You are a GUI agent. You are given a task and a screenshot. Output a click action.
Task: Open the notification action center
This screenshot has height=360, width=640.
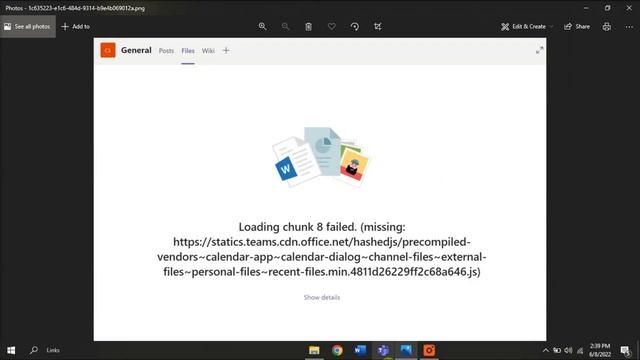625,350
